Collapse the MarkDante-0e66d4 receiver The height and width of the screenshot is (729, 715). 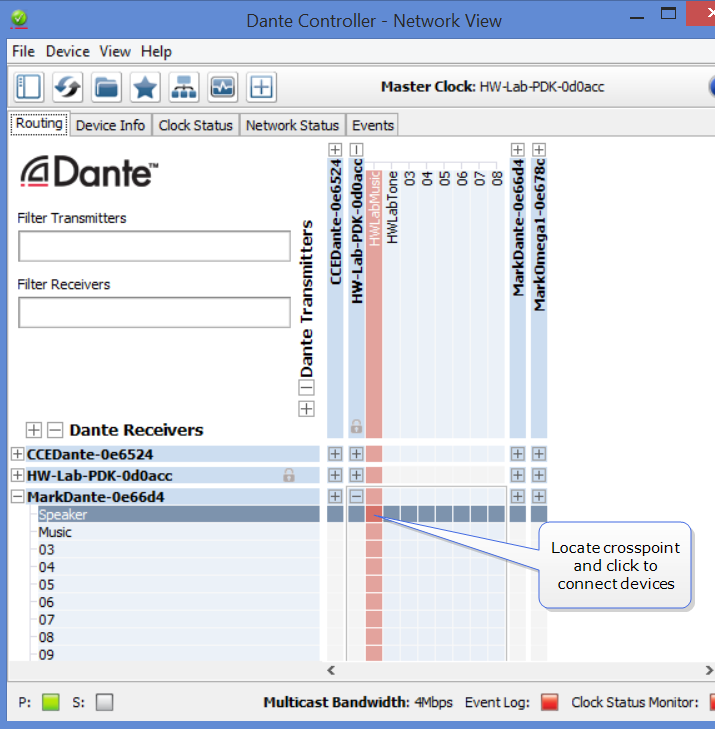click(x=17, y=496)
